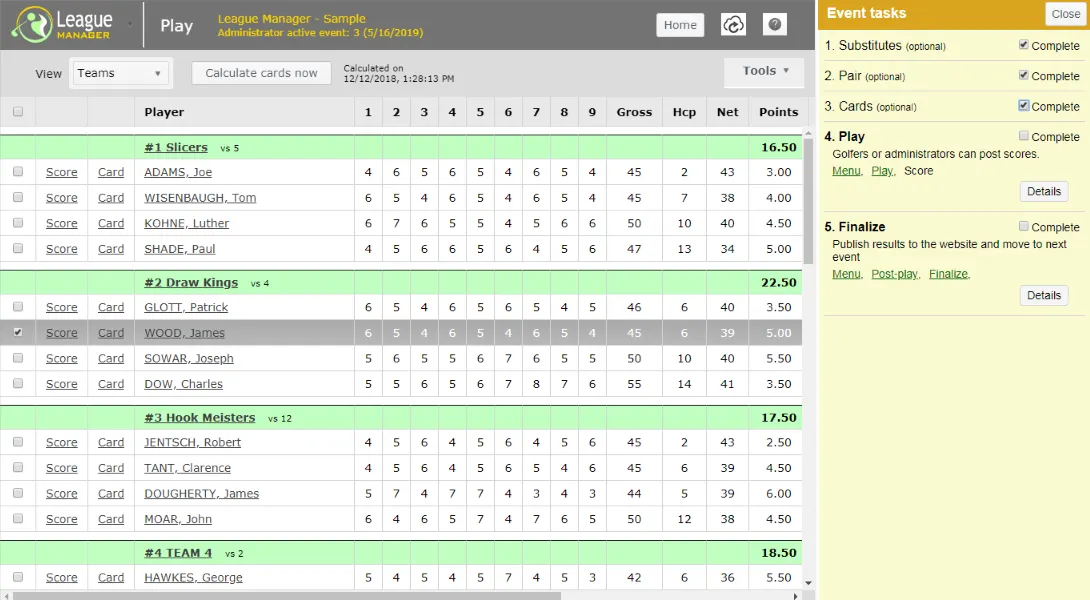This screenshot has width=1090, height=600.
Task: Uncheck Complete for the Cards task
Action: tap(1024, 105)
